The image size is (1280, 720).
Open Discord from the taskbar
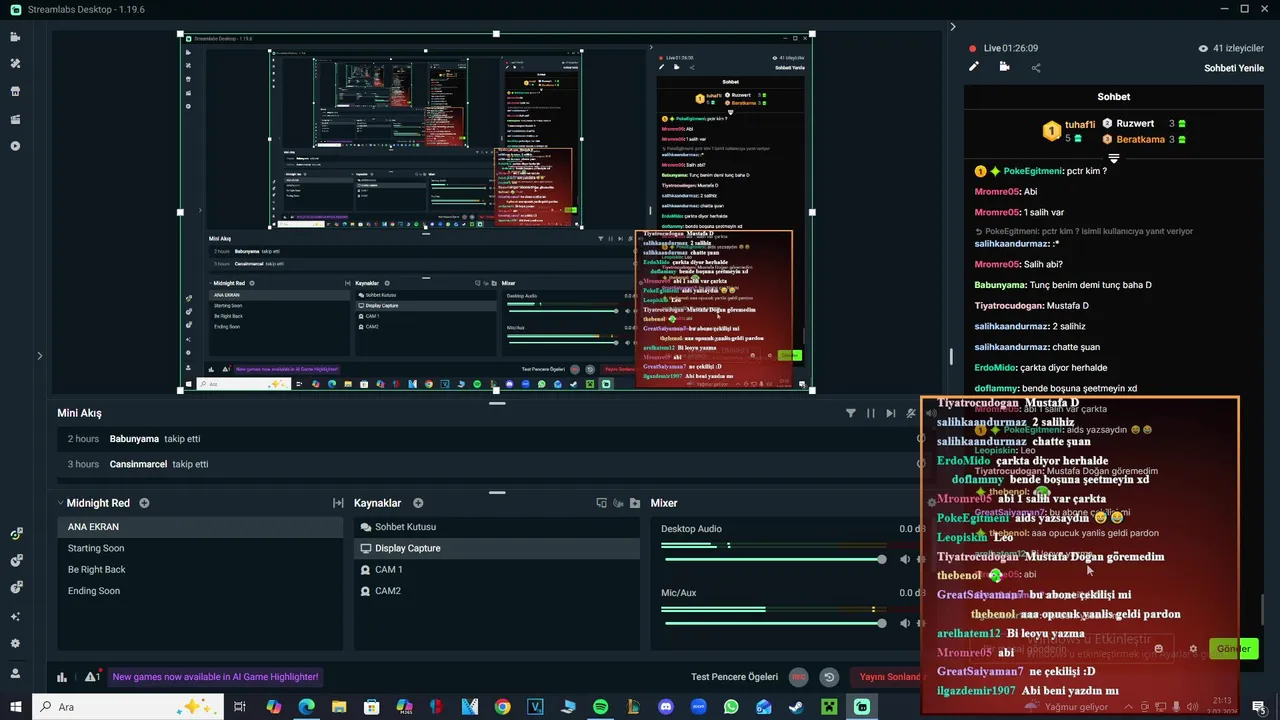(666, 707)
